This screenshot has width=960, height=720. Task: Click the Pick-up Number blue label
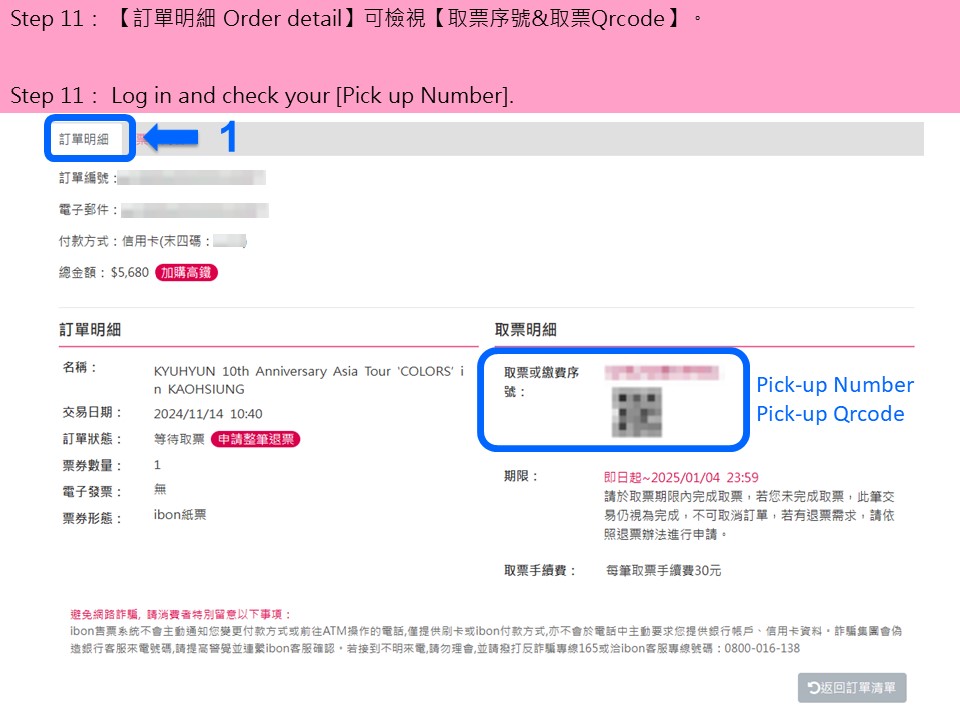tap(834, 385)
